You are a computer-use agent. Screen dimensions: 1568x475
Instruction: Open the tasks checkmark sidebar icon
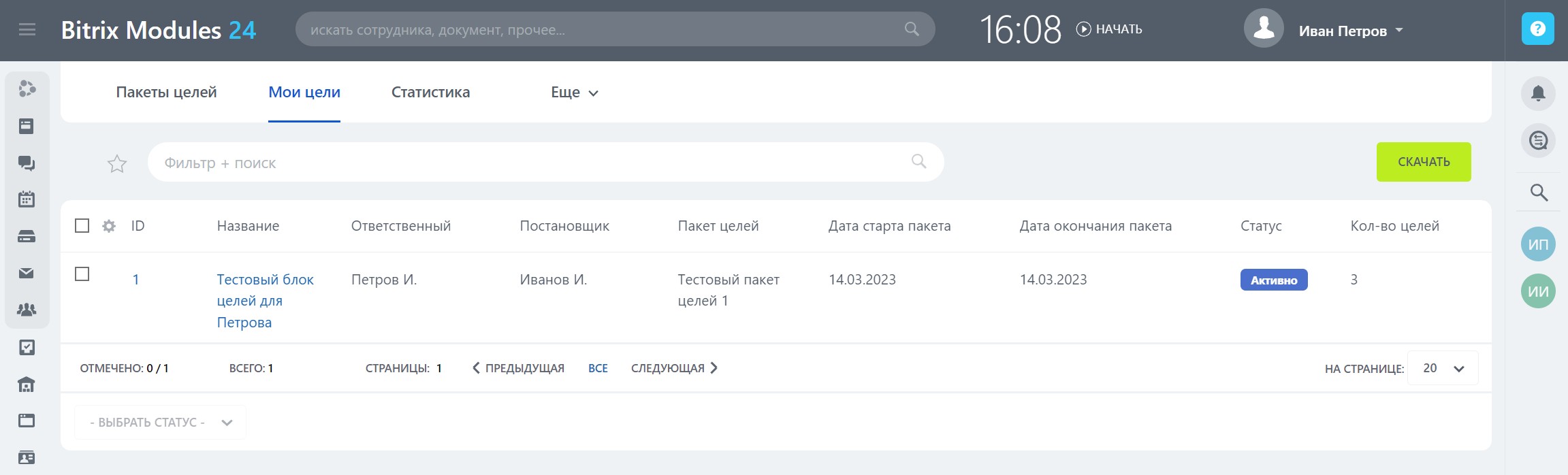(27, 348)
